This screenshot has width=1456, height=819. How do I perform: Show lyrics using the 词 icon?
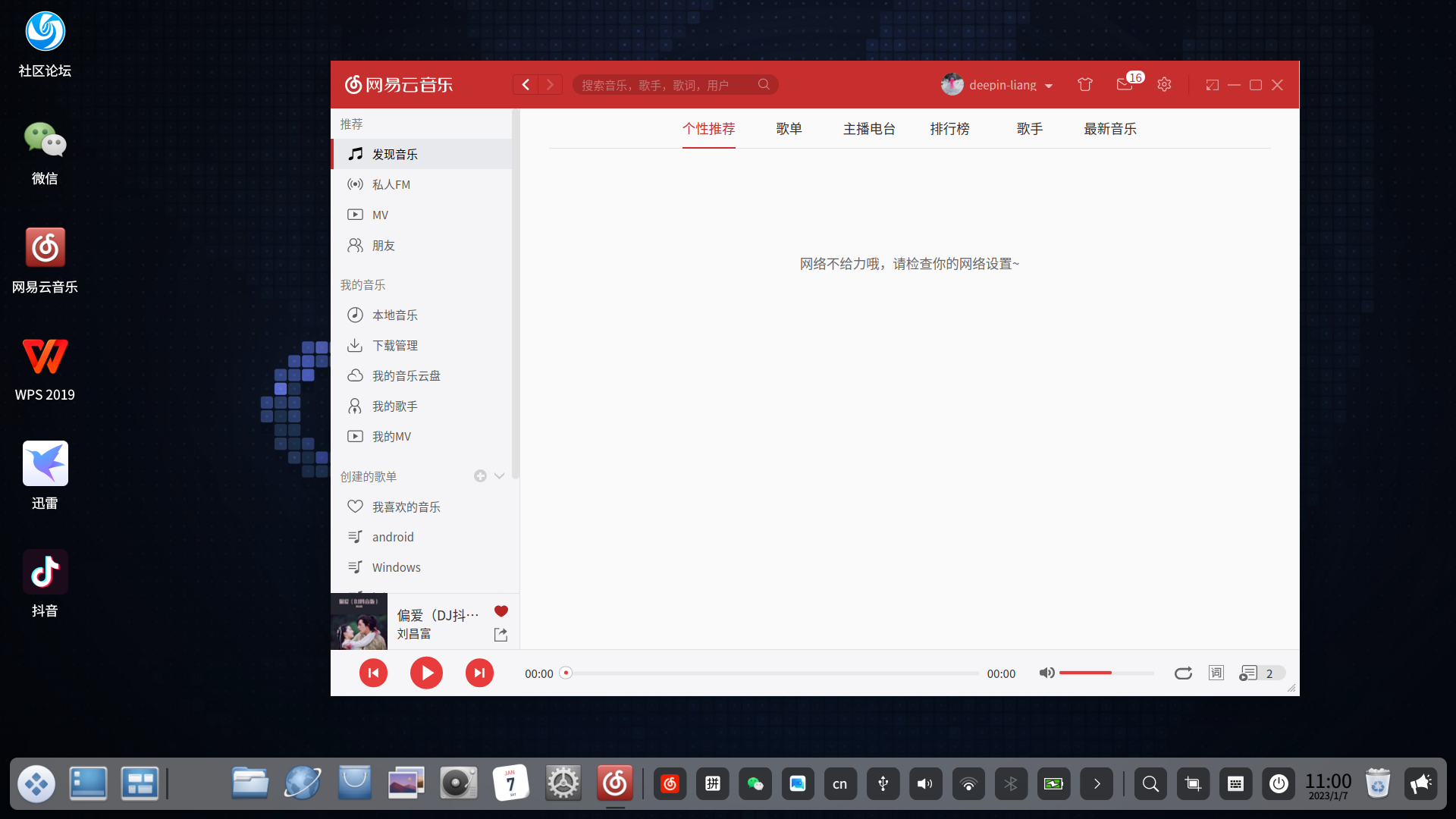[x=1216, y=673]
